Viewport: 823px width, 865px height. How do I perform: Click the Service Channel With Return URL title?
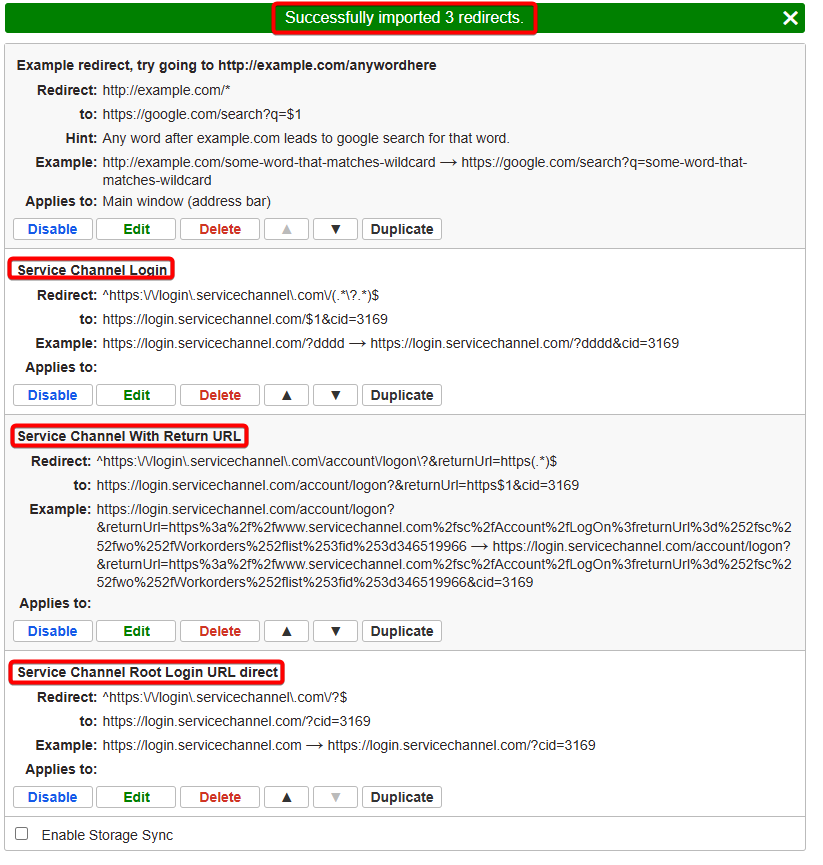(128, 436)
